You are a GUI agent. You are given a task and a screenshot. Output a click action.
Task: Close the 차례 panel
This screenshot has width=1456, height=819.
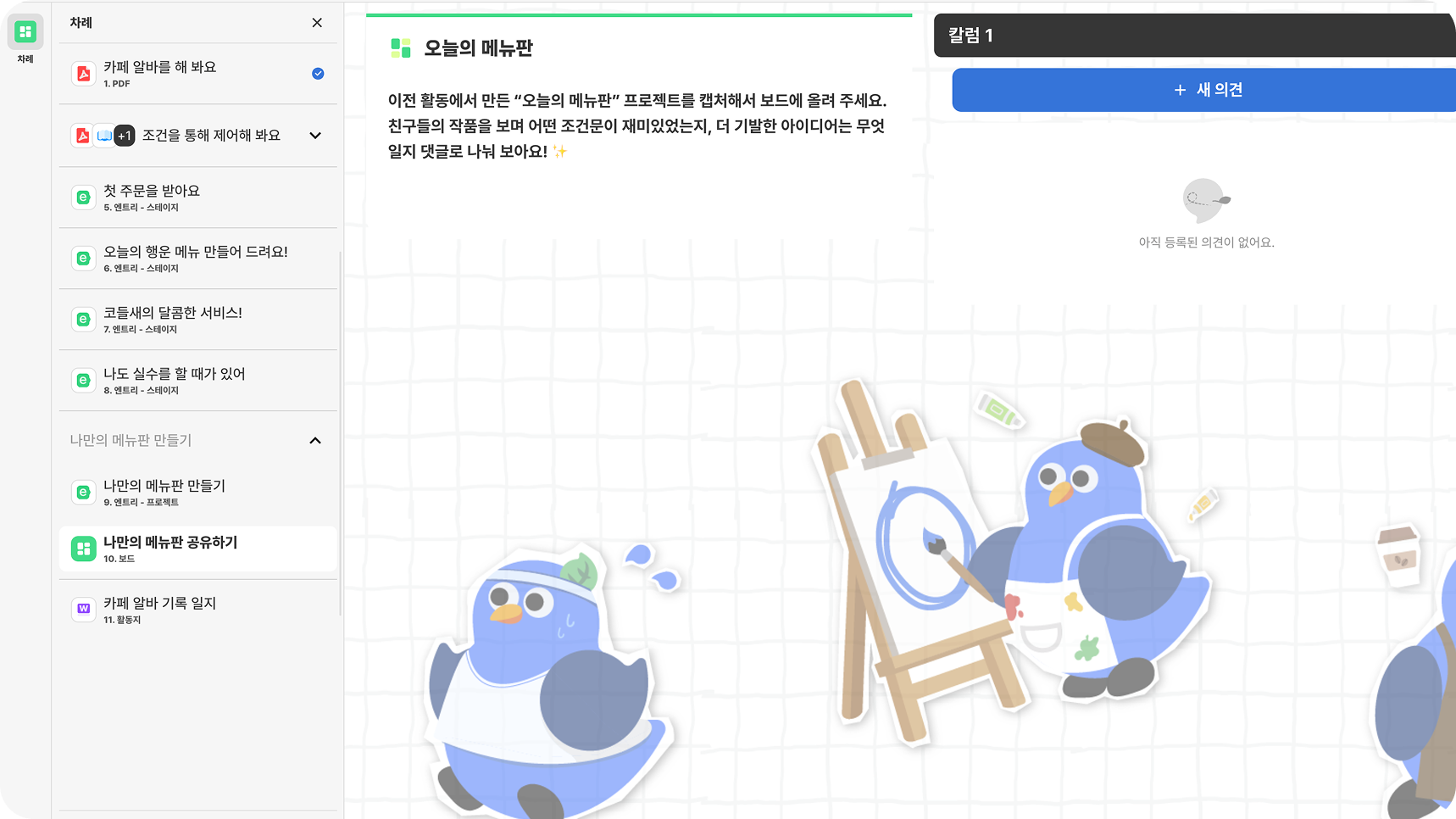[317, 23]
